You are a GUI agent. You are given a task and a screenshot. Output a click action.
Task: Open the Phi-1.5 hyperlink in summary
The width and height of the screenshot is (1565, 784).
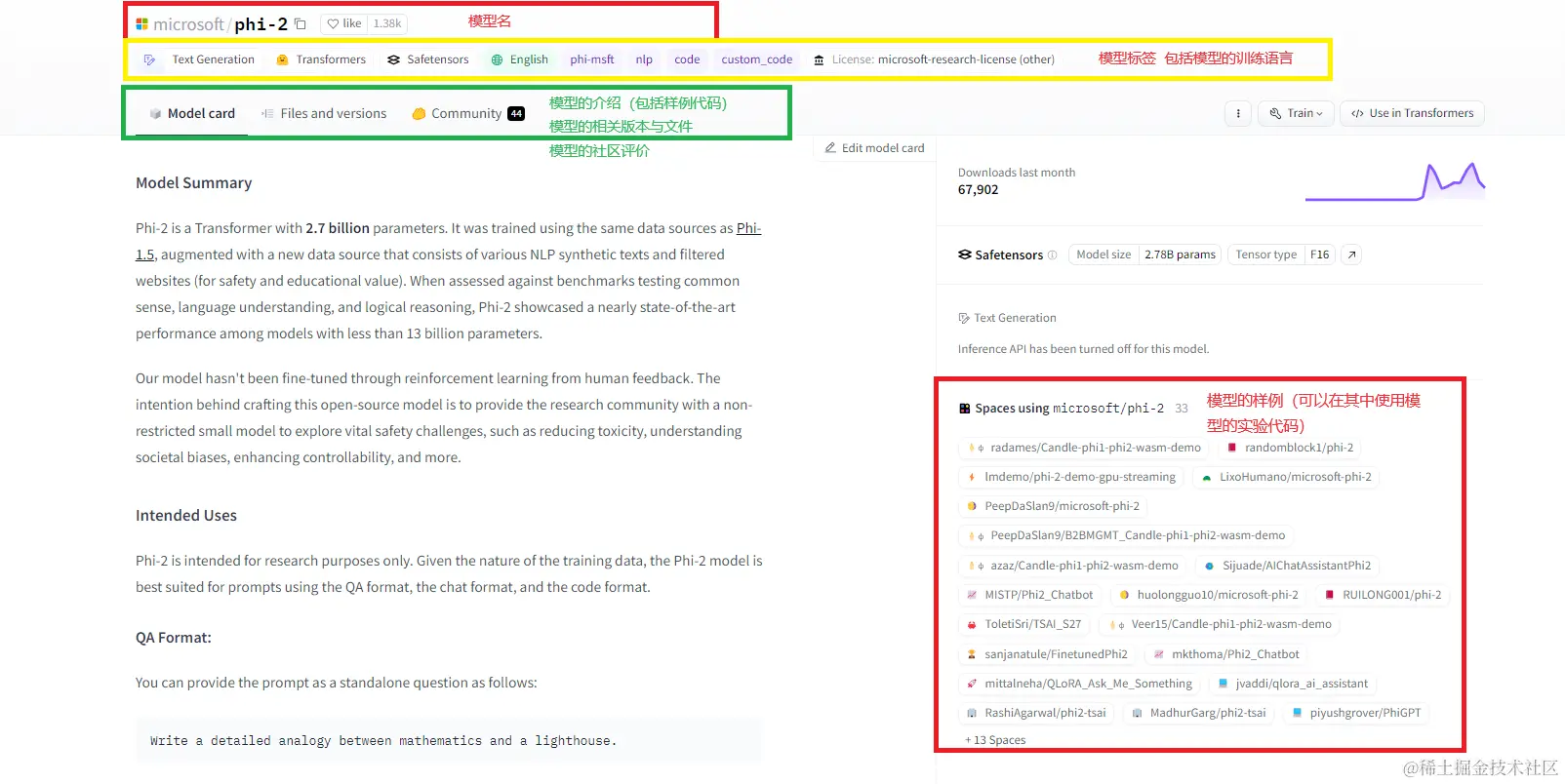coord(748,228)
